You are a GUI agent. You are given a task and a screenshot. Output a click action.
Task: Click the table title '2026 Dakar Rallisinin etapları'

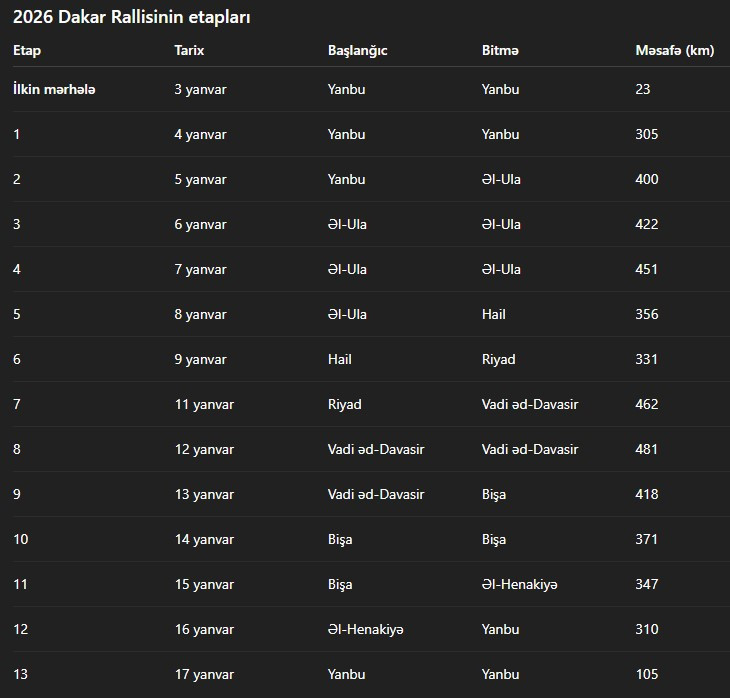click(132, 18)
